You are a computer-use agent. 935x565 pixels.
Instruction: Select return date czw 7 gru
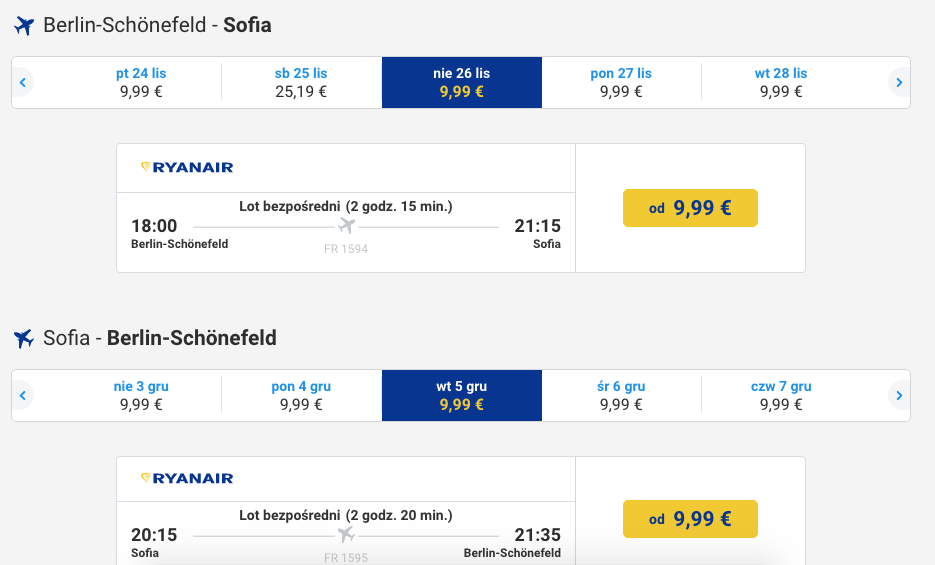point(781,396)
